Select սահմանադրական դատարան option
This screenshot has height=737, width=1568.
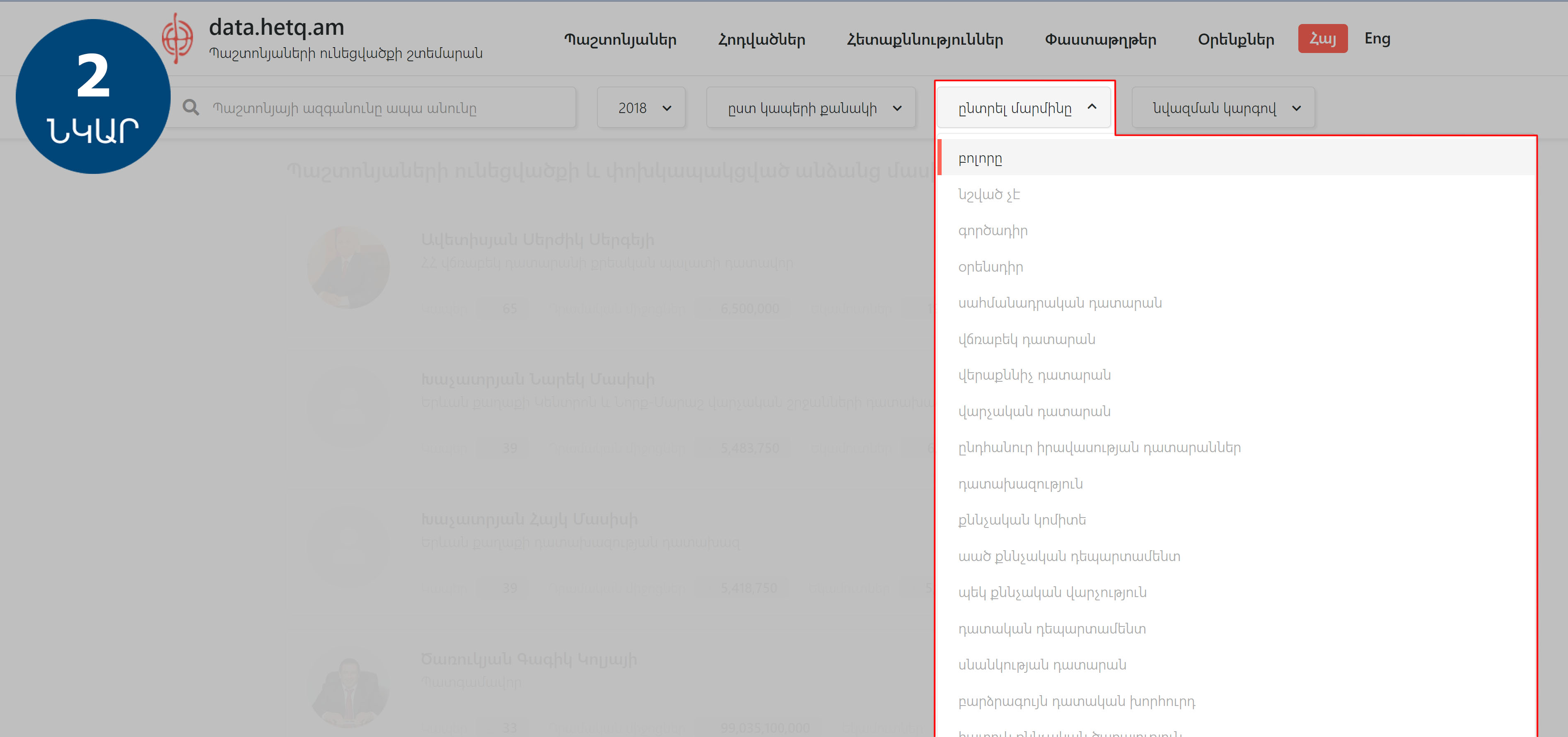click(1236, 303)
